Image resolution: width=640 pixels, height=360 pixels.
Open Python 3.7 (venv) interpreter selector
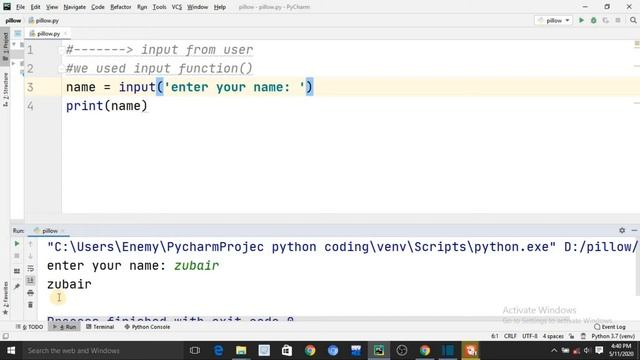[x=613, y=336]
